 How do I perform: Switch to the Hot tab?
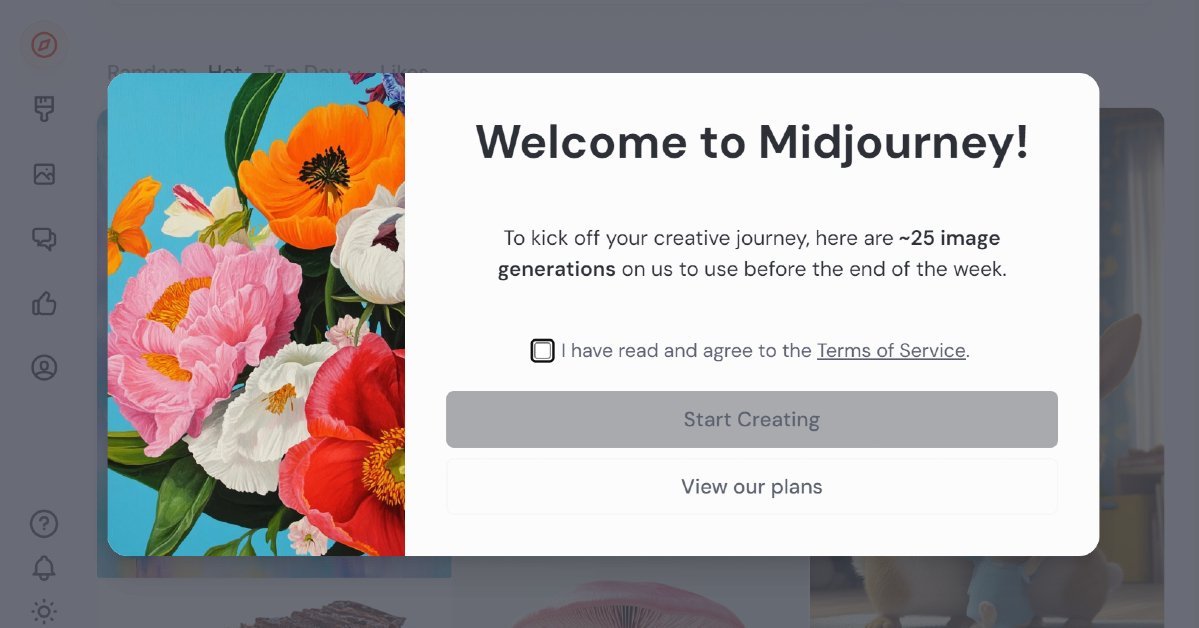click(226, 70)
